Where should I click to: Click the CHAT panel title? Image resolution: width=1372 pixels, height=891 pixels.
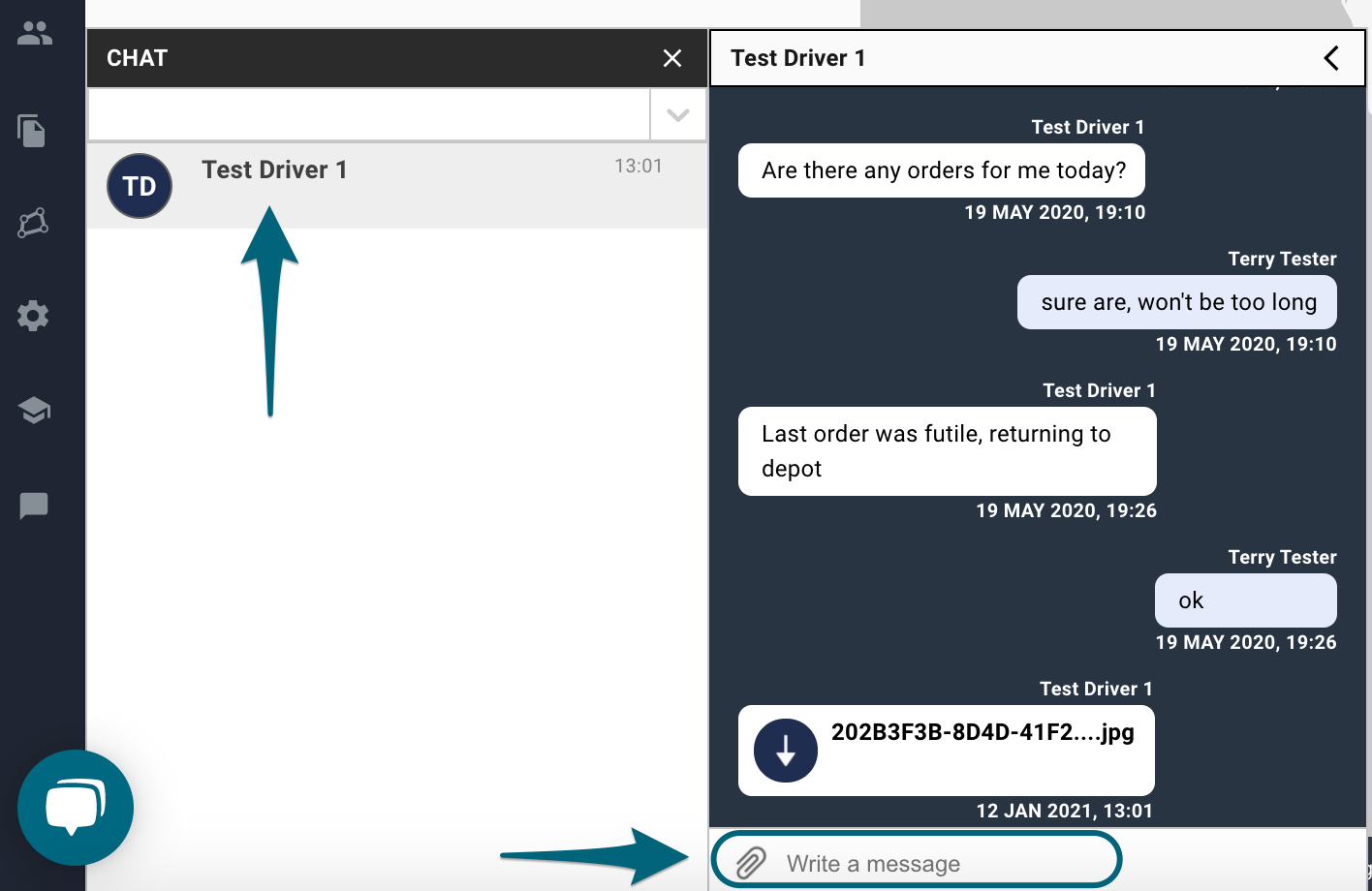point(138,58)
